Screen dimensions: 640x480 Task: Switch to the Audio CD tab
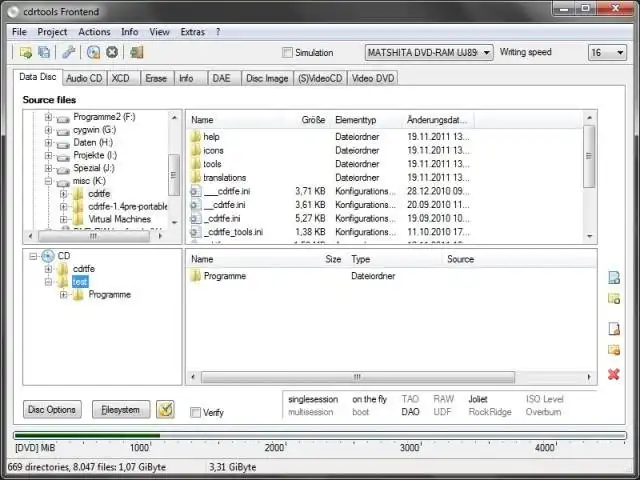click(84, 78)
